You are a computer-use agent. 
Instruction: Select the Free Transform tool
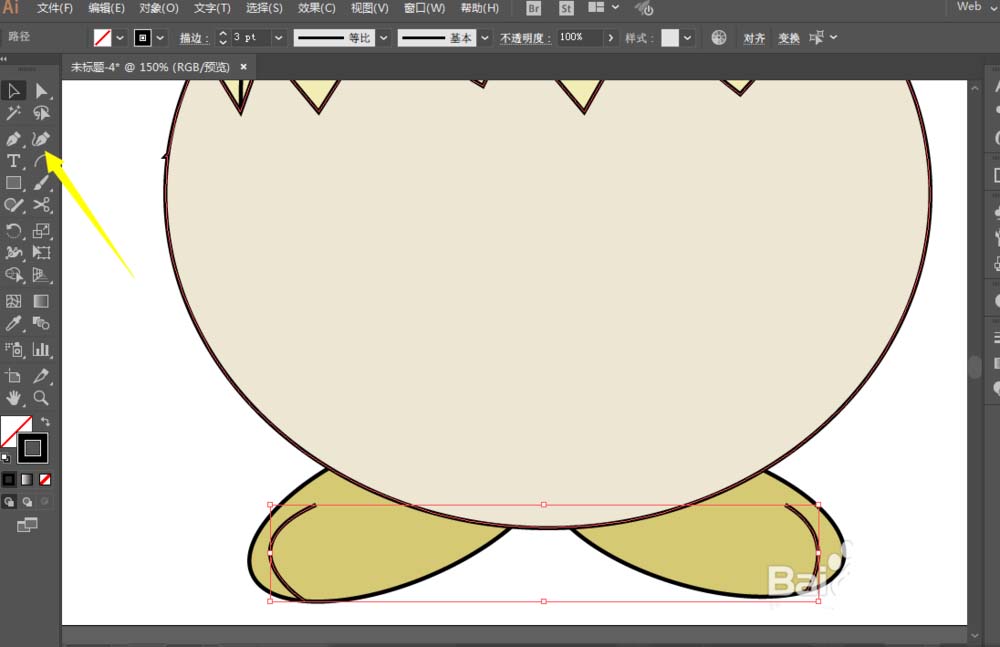tap(41, 253)
